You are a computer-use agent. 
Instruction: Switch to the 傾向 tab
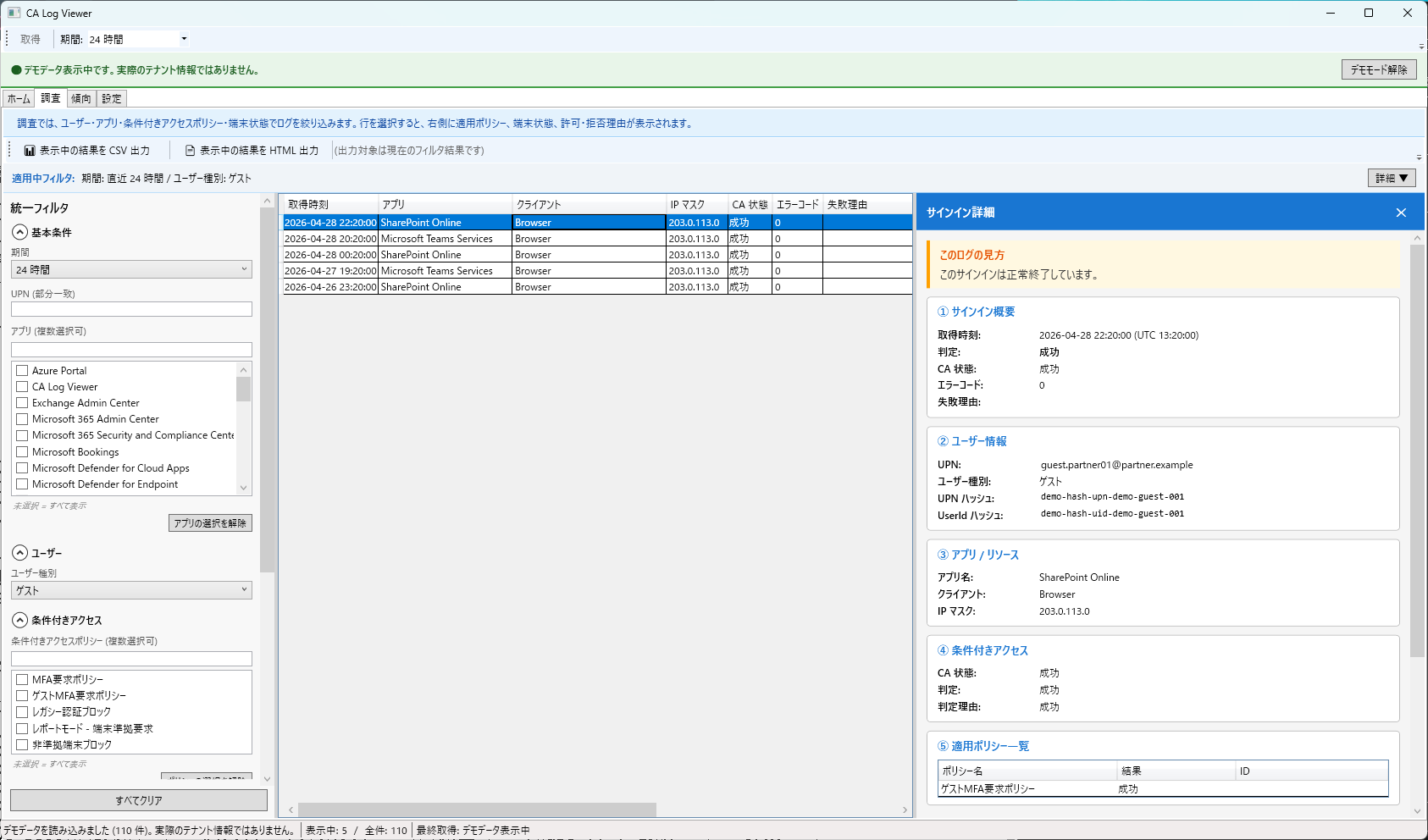pyautogui.click(x=81, y=99)
